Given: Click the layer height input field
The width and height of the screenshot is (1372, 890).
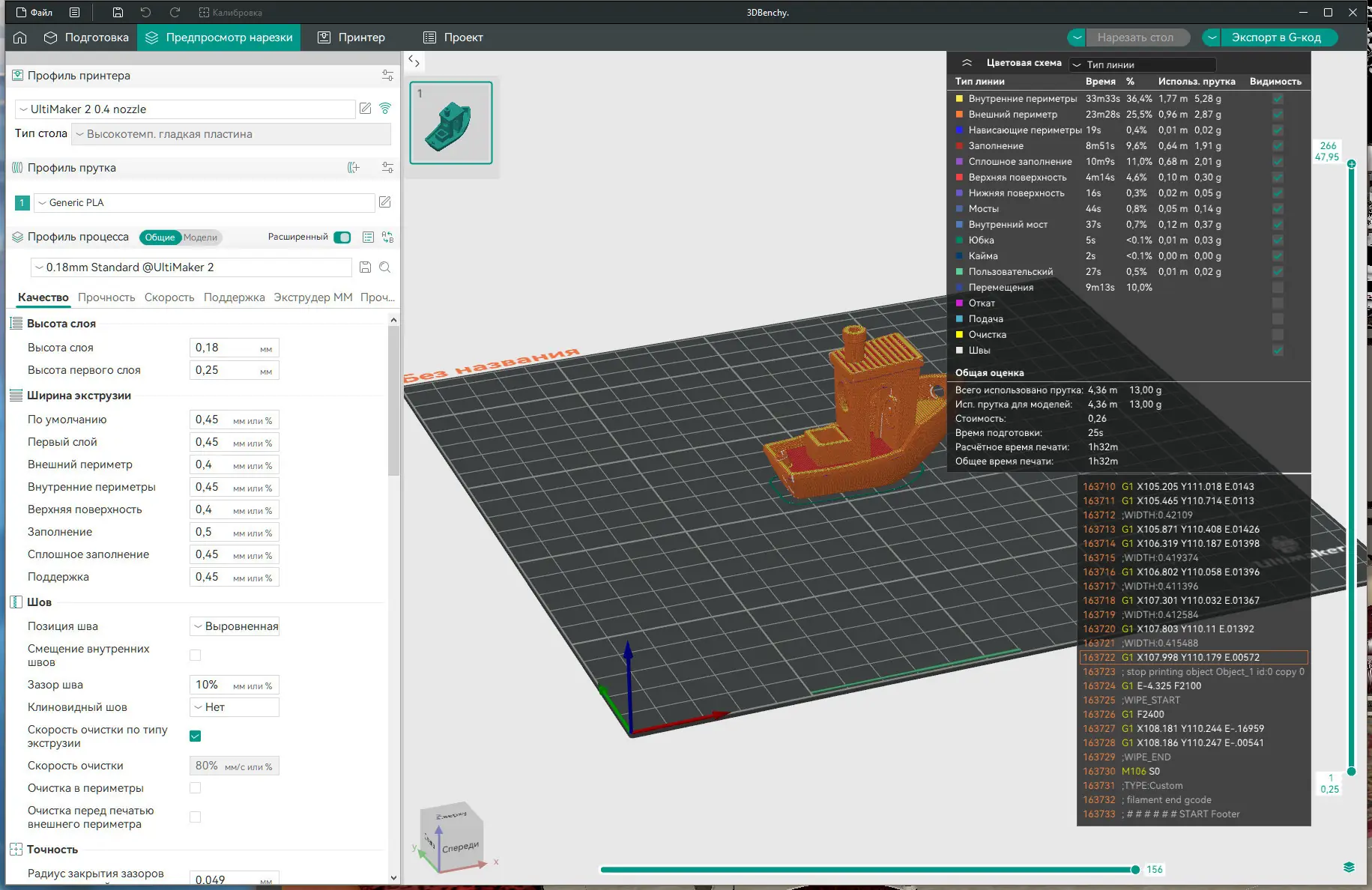Looking at the screenshot, I should coord(235,348).
